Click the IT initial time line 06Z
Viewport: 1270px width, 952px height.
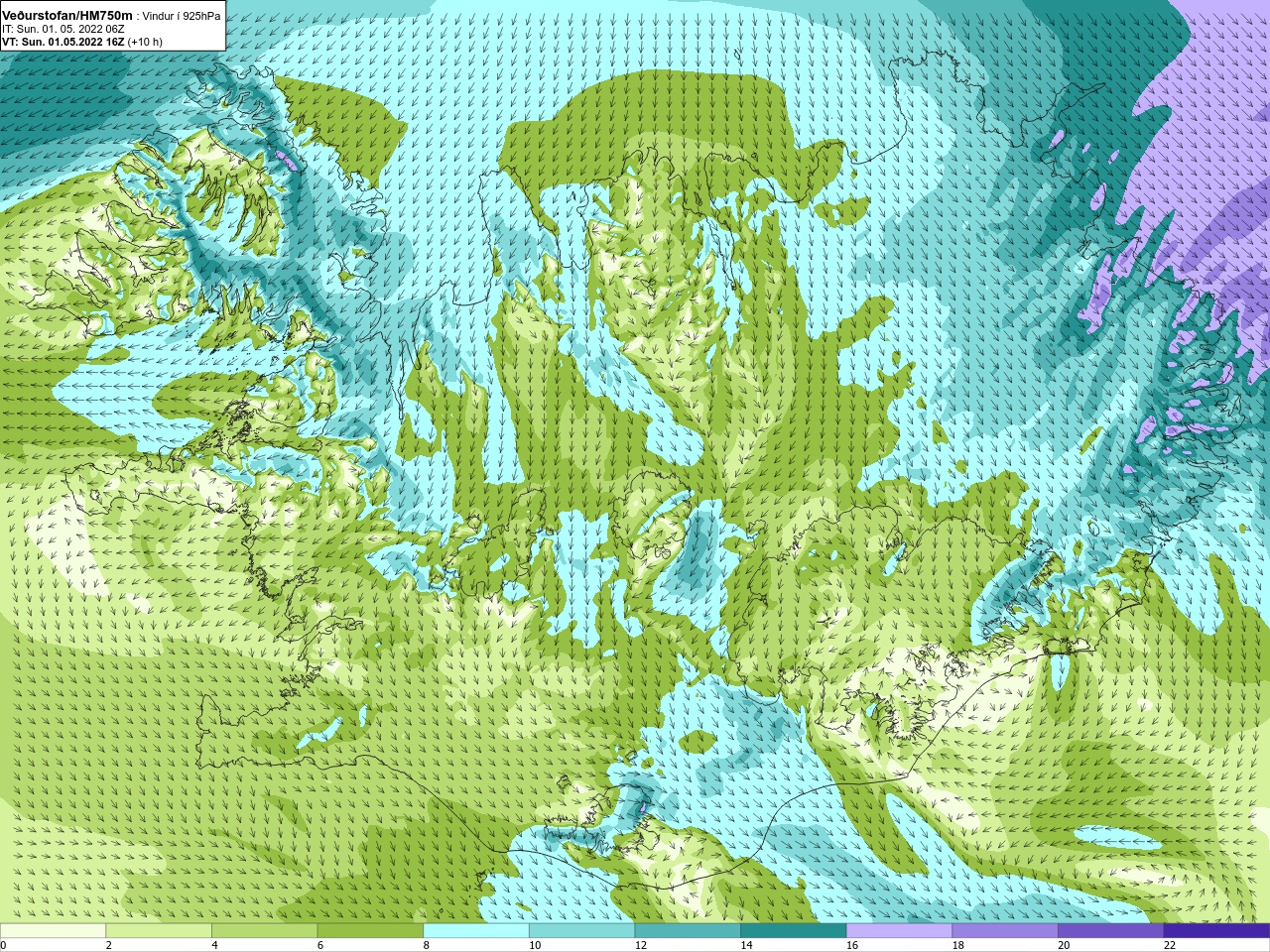tap(63, 29)
